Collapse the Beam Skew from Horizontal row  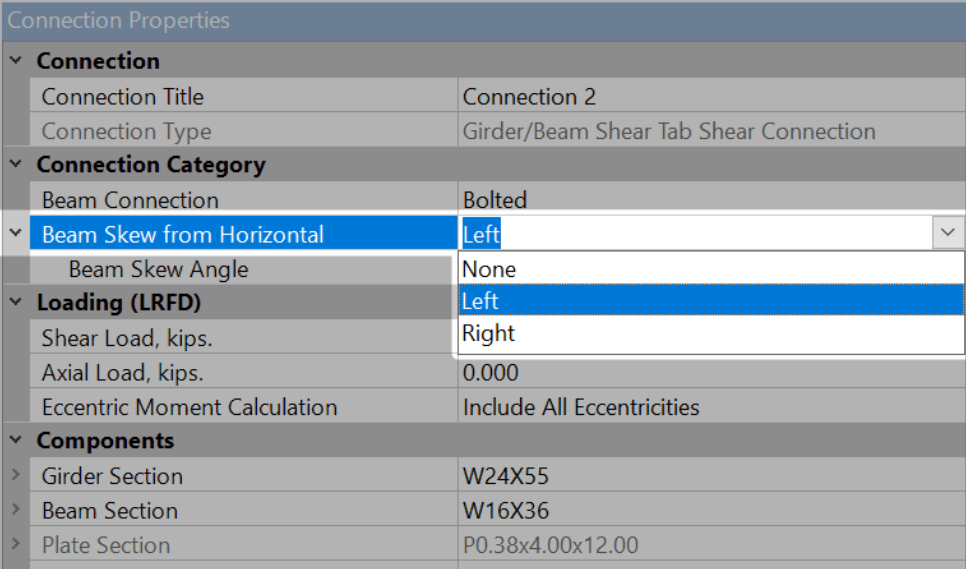coord(15,234)
